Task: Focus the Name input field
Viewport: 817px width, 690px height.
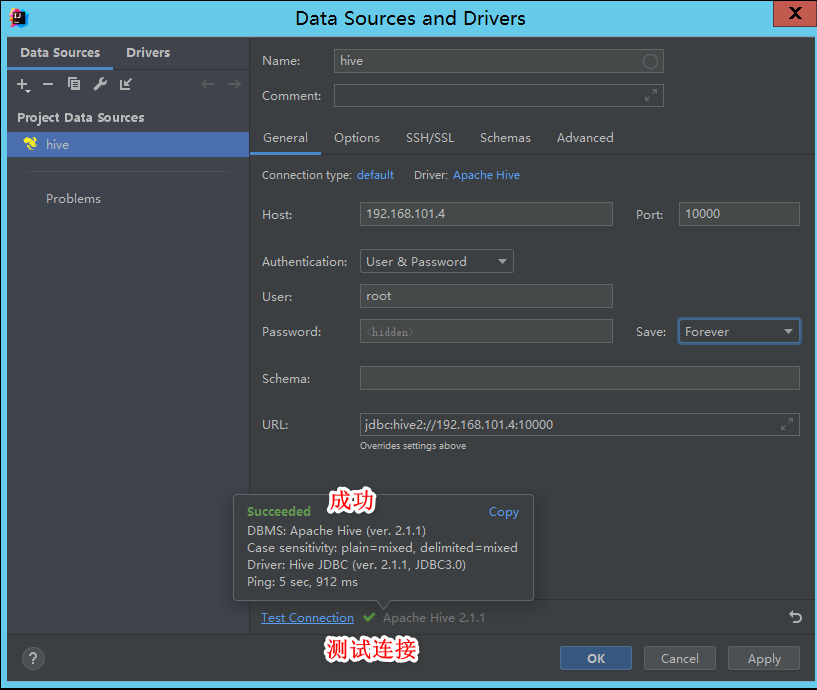Action: pos(499,61)
